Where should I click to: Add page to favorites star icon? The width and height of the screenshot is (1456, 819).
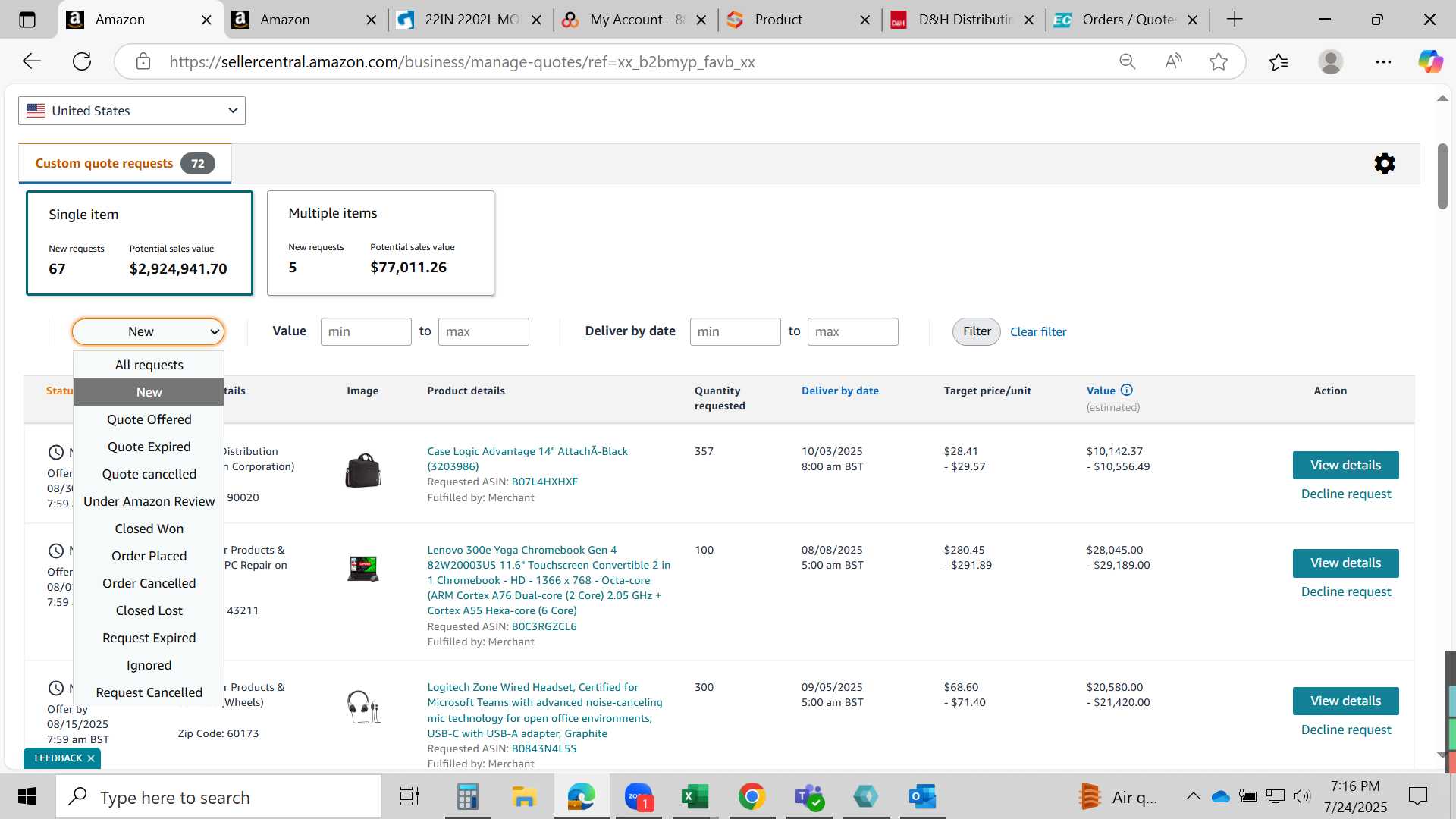[1219, 61]
